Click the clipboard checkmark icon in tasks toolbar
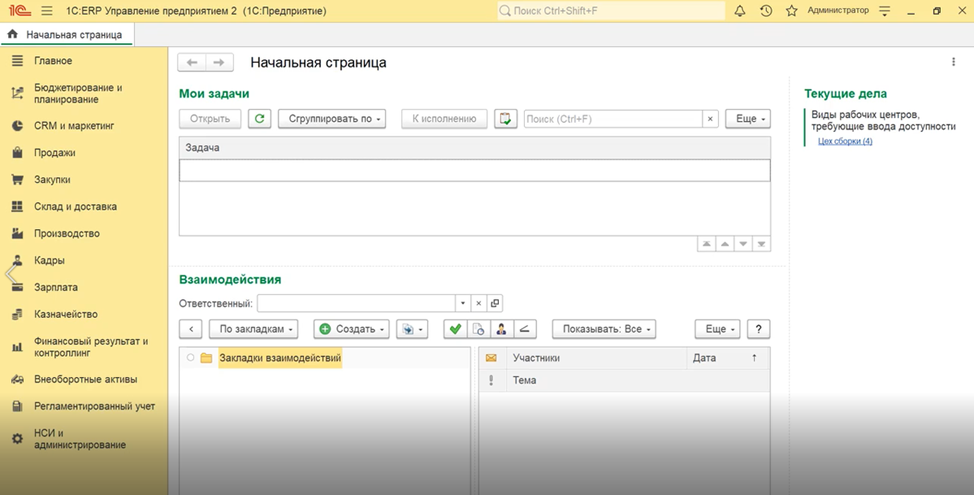 (x=506, y=119)
